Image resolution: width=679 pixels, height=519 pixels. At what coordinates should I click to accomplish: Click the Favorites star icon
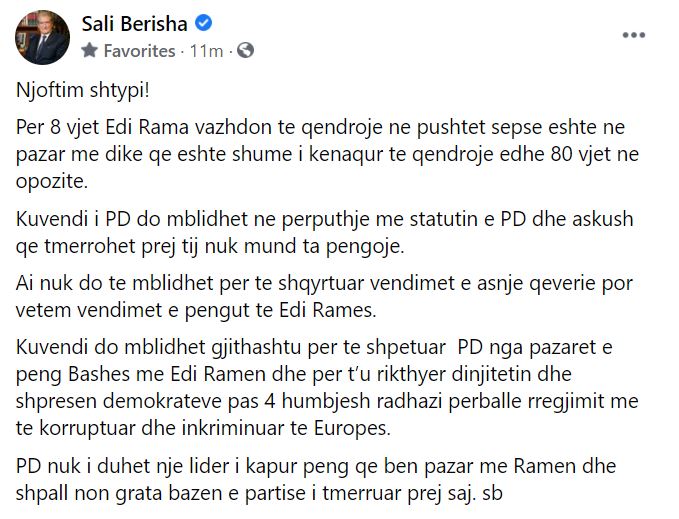(90, 50)
